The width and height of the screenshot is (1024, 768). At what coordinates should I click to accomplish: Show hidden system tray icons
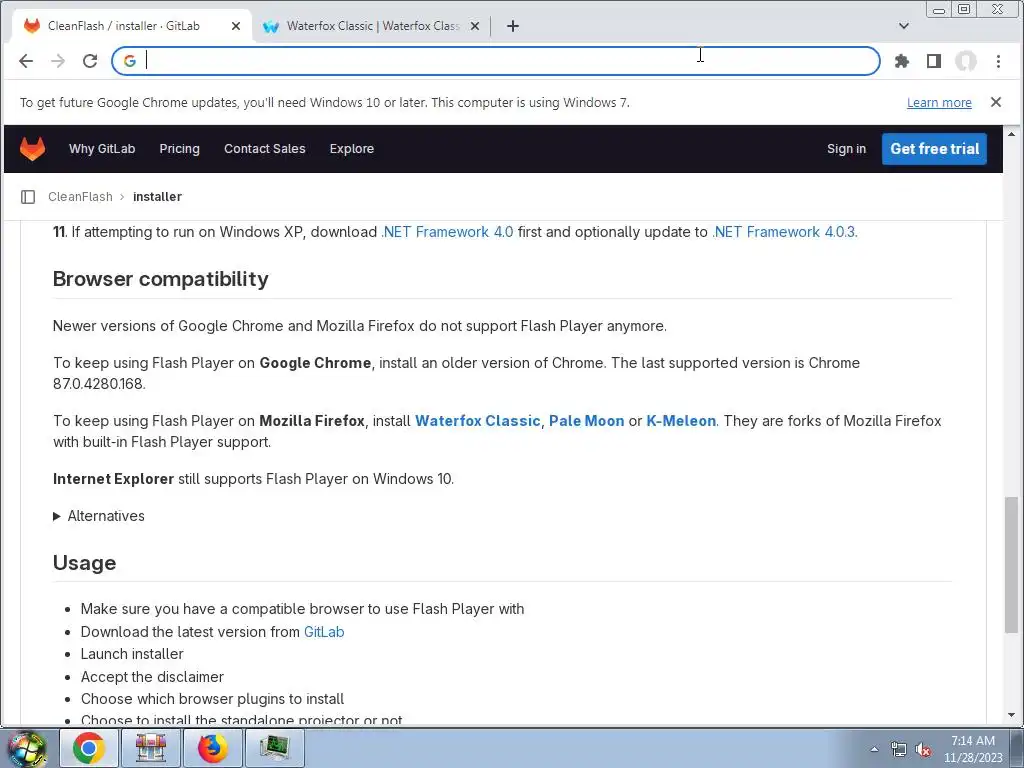pos(874,749)
